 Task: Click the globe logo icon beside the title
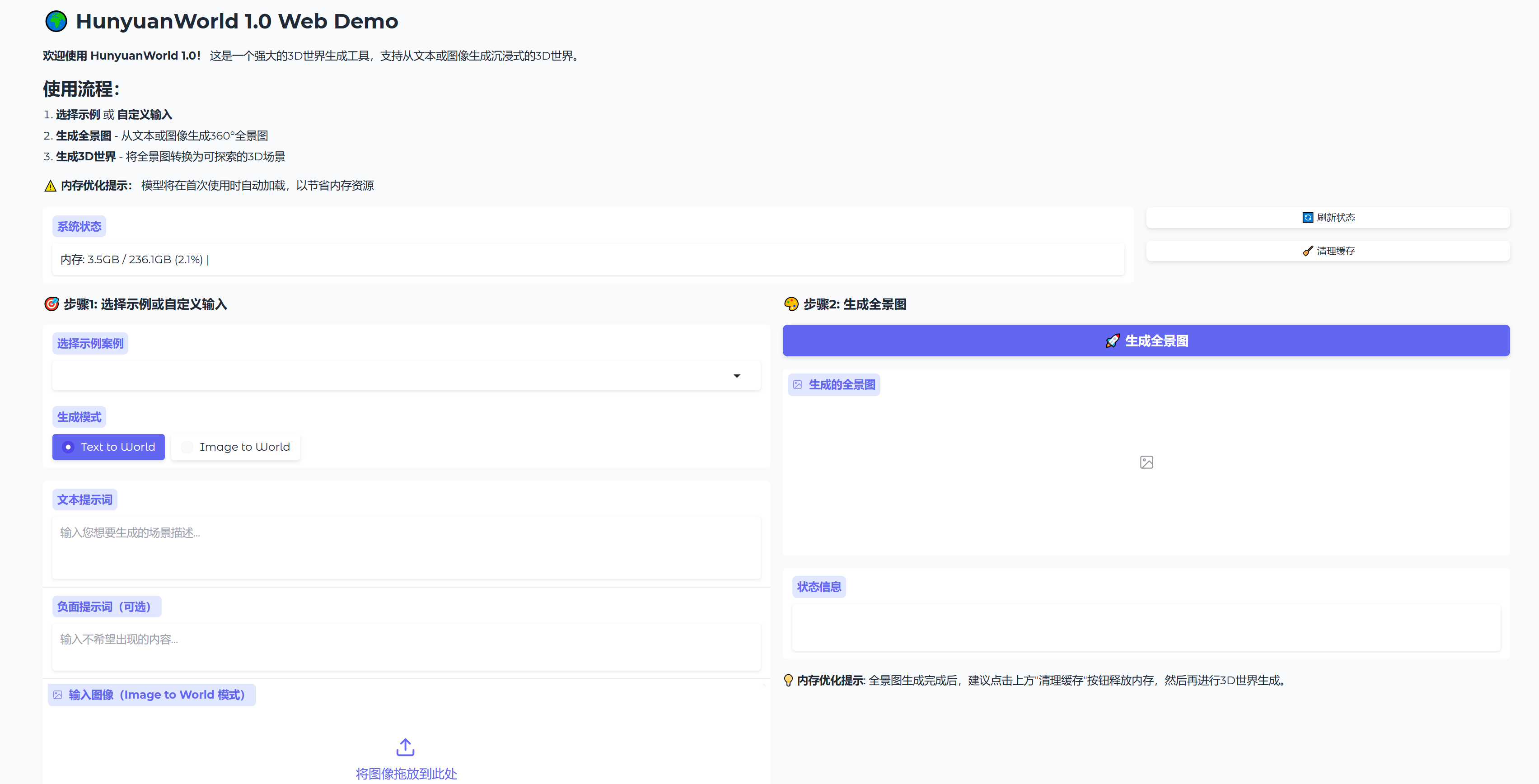[x=56, y=22]
